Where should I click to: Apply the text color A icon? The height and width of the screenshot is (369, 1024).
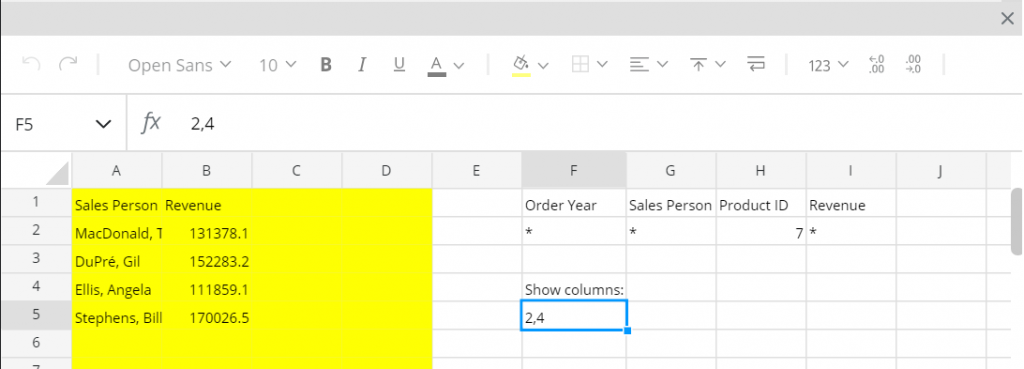pyautogui.click(x=437, y=65)
